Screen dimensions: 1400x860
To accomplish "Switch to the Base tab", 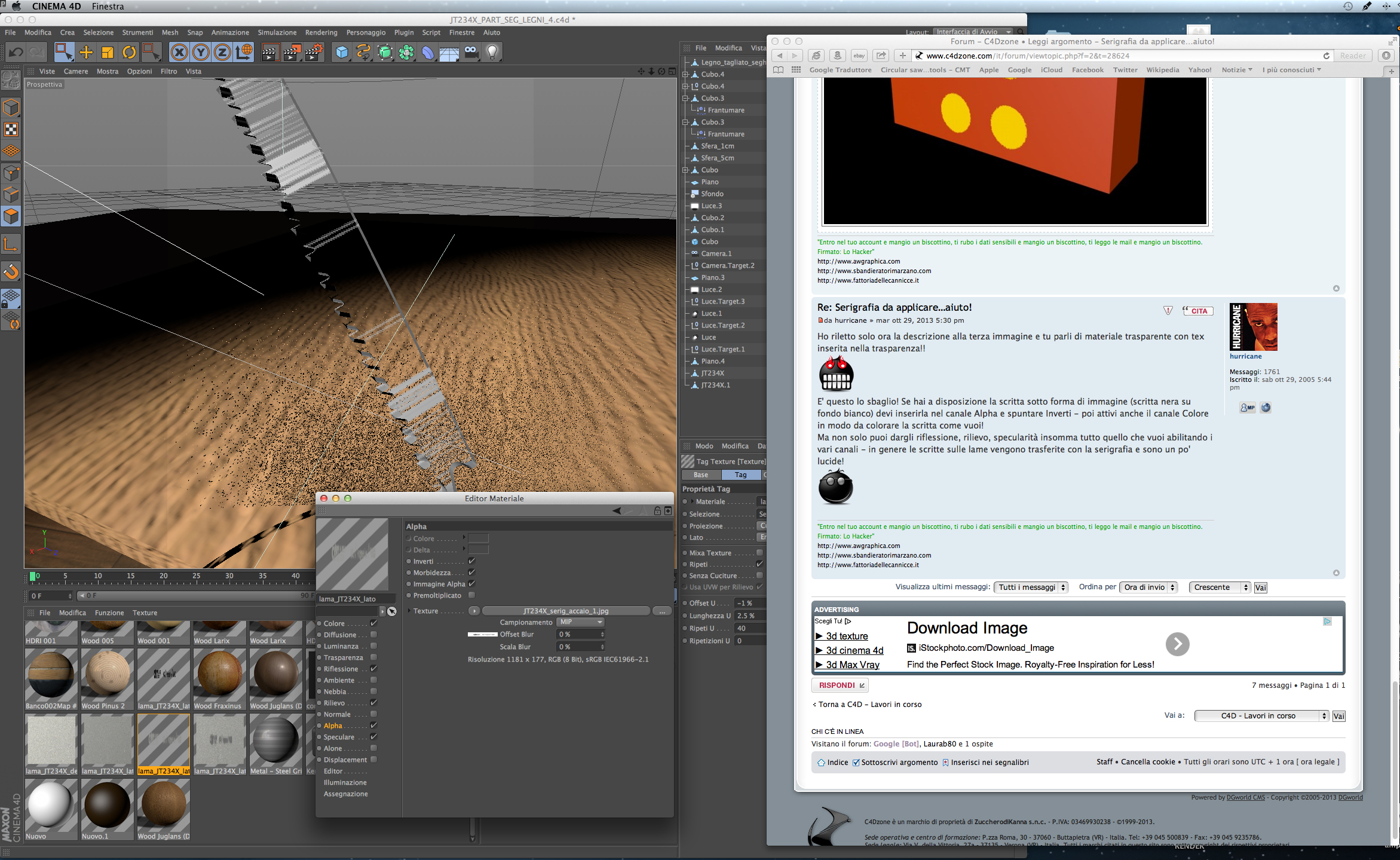I will coord(701,475).
